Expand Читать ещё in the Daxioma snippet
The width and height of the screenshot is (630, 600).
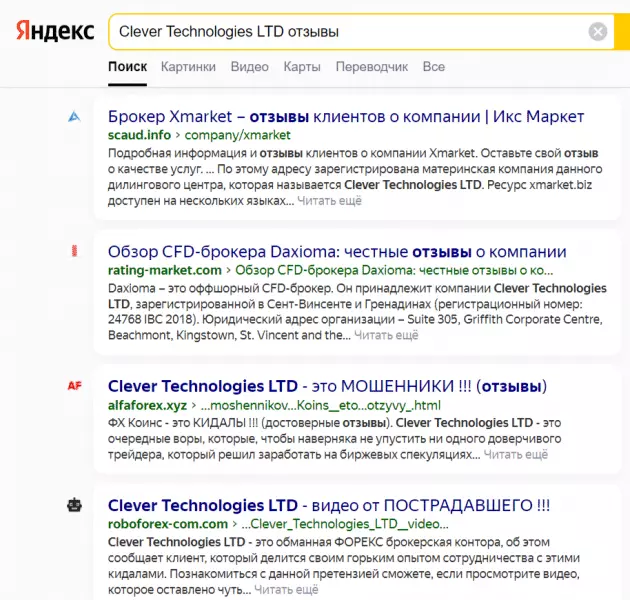coord(386,335)
